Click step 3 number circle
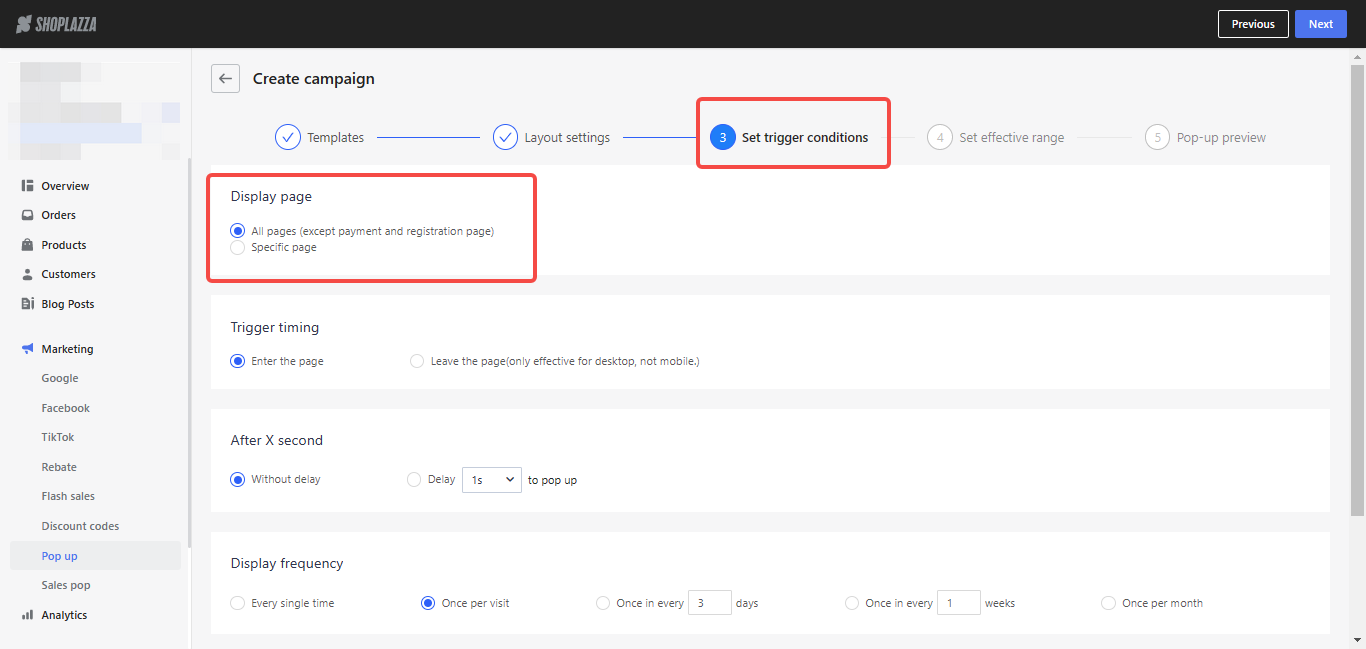1366x649 pixels. (723, 137)
